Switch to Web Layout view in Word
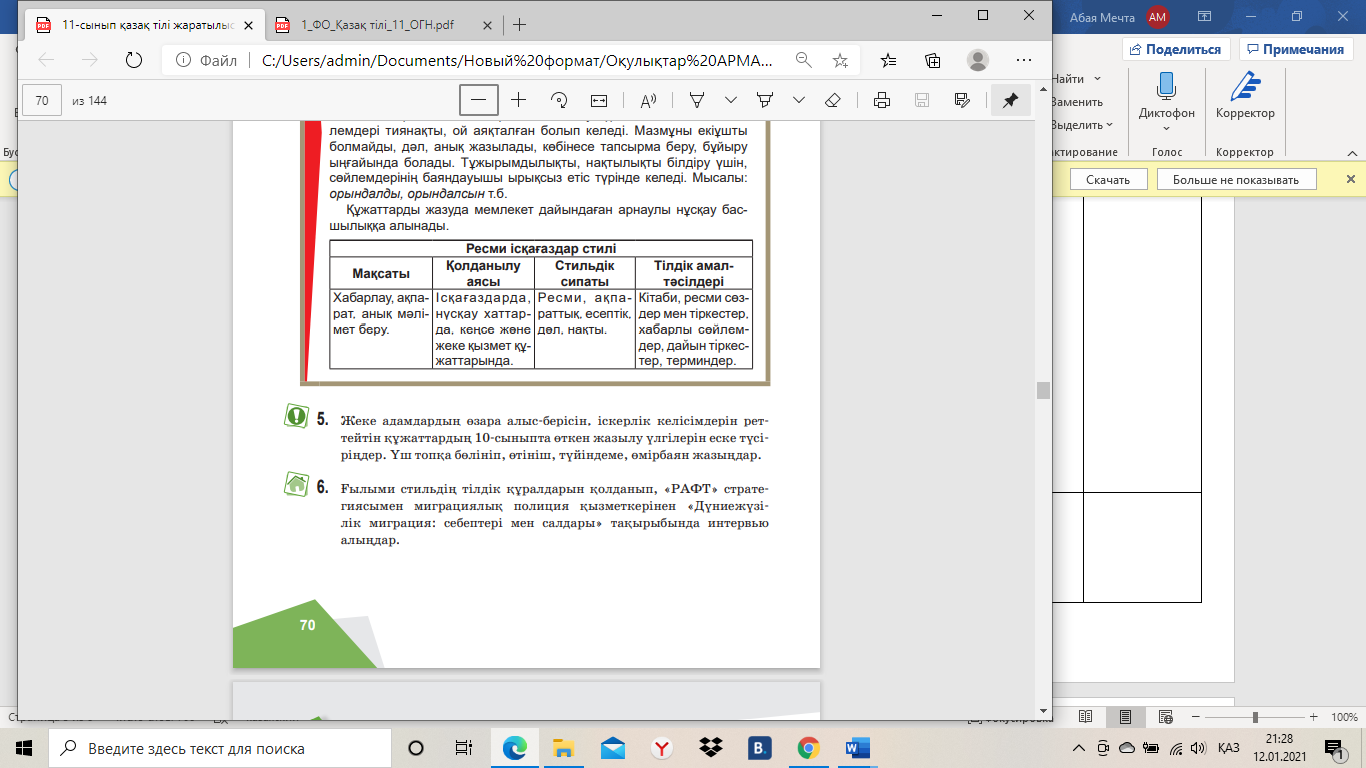 [x=1164, y=717]
